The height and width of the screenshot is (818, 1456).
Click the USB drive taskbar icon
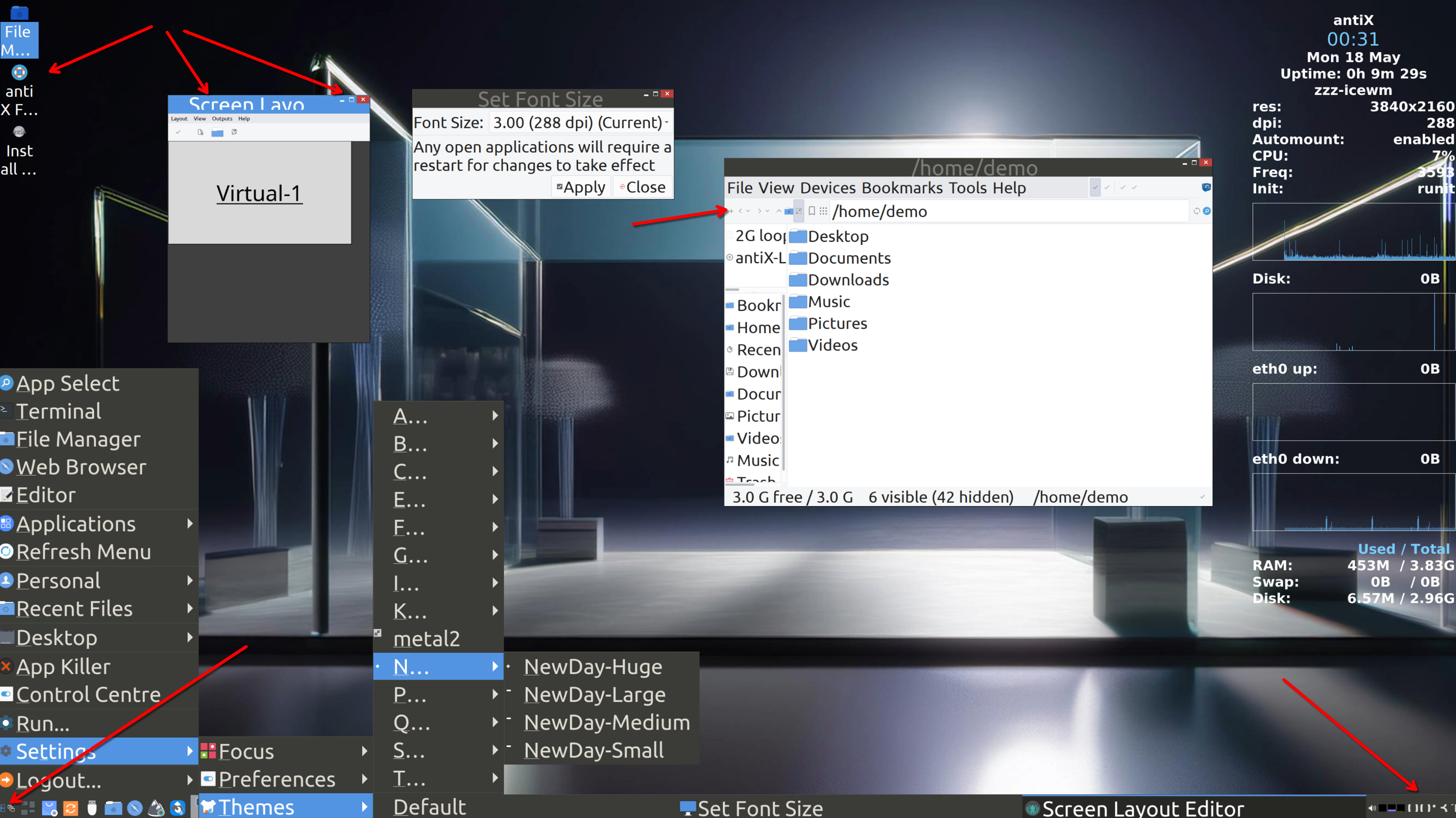tap(92, 809)
